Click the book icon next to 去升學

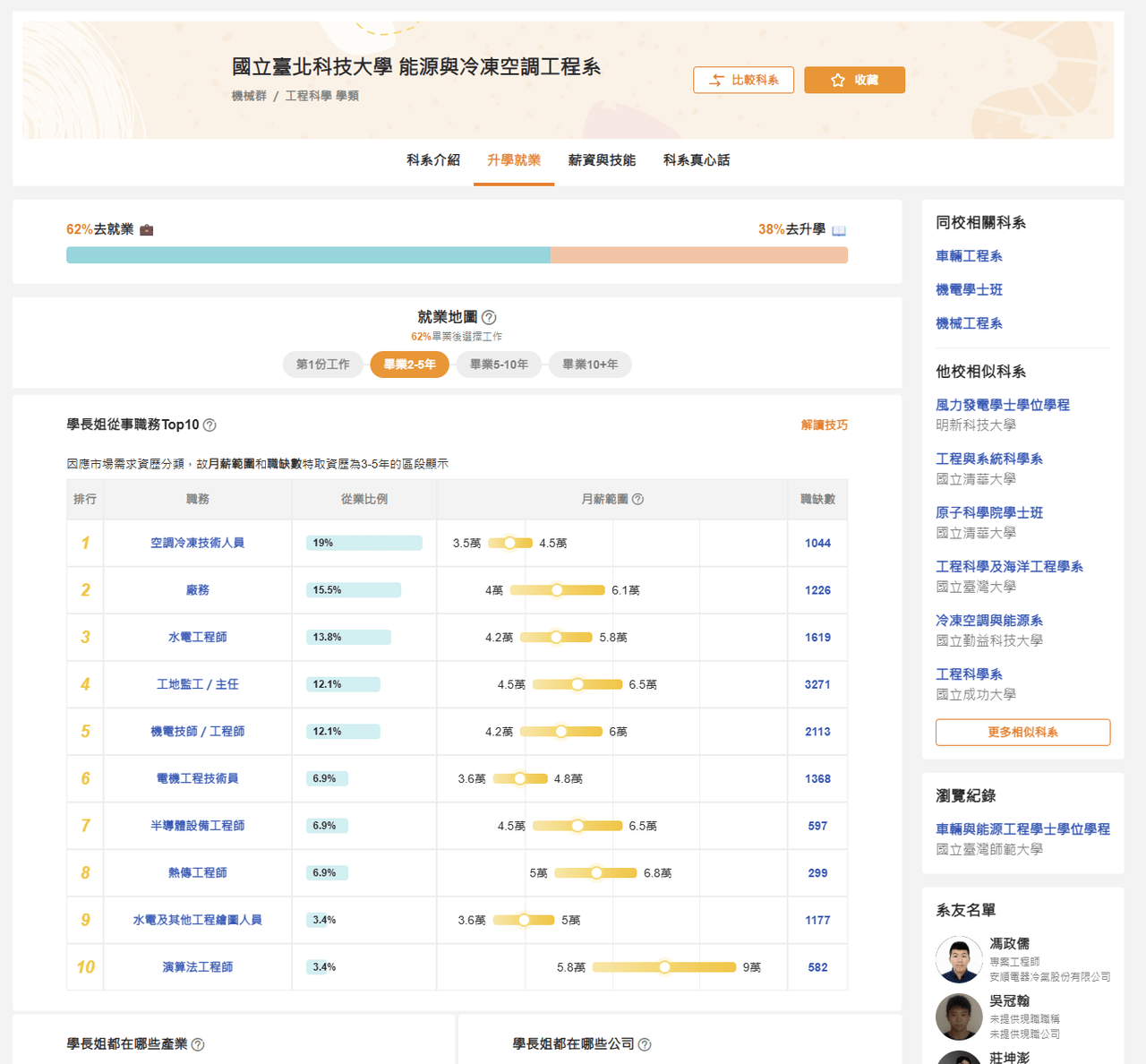[x=839, y=230]
